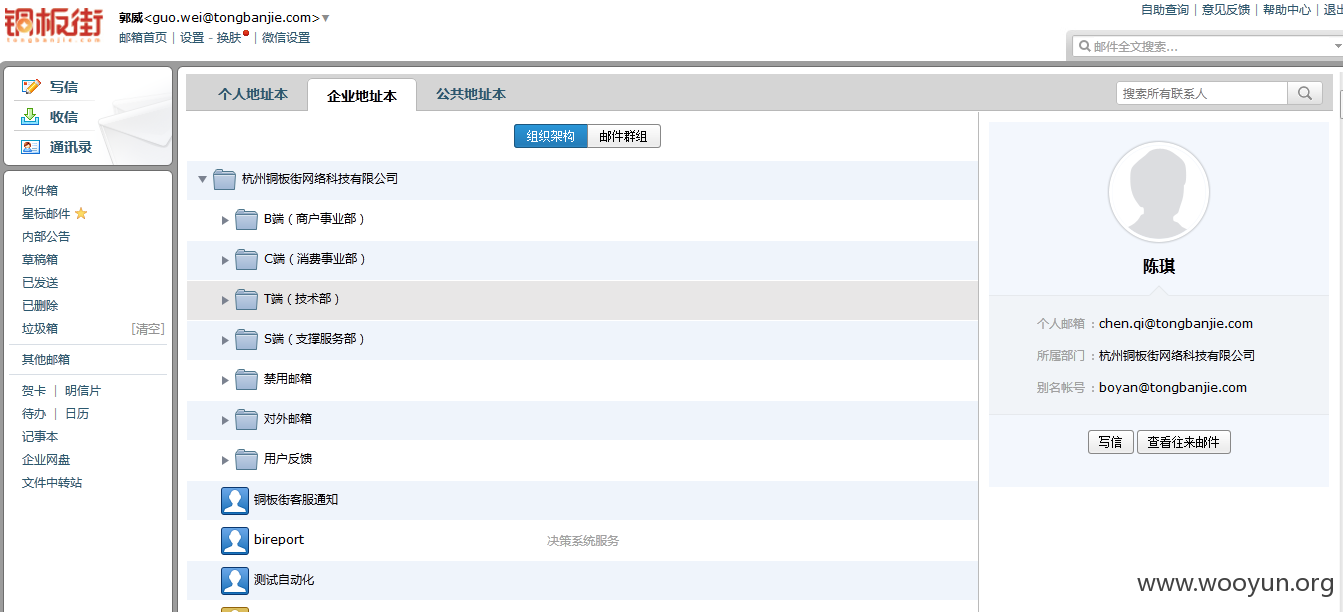Click the contact icon of bireport
The width and height of the screenshot is (1343, 612).
pyautogui.click(x=235, y=540)
